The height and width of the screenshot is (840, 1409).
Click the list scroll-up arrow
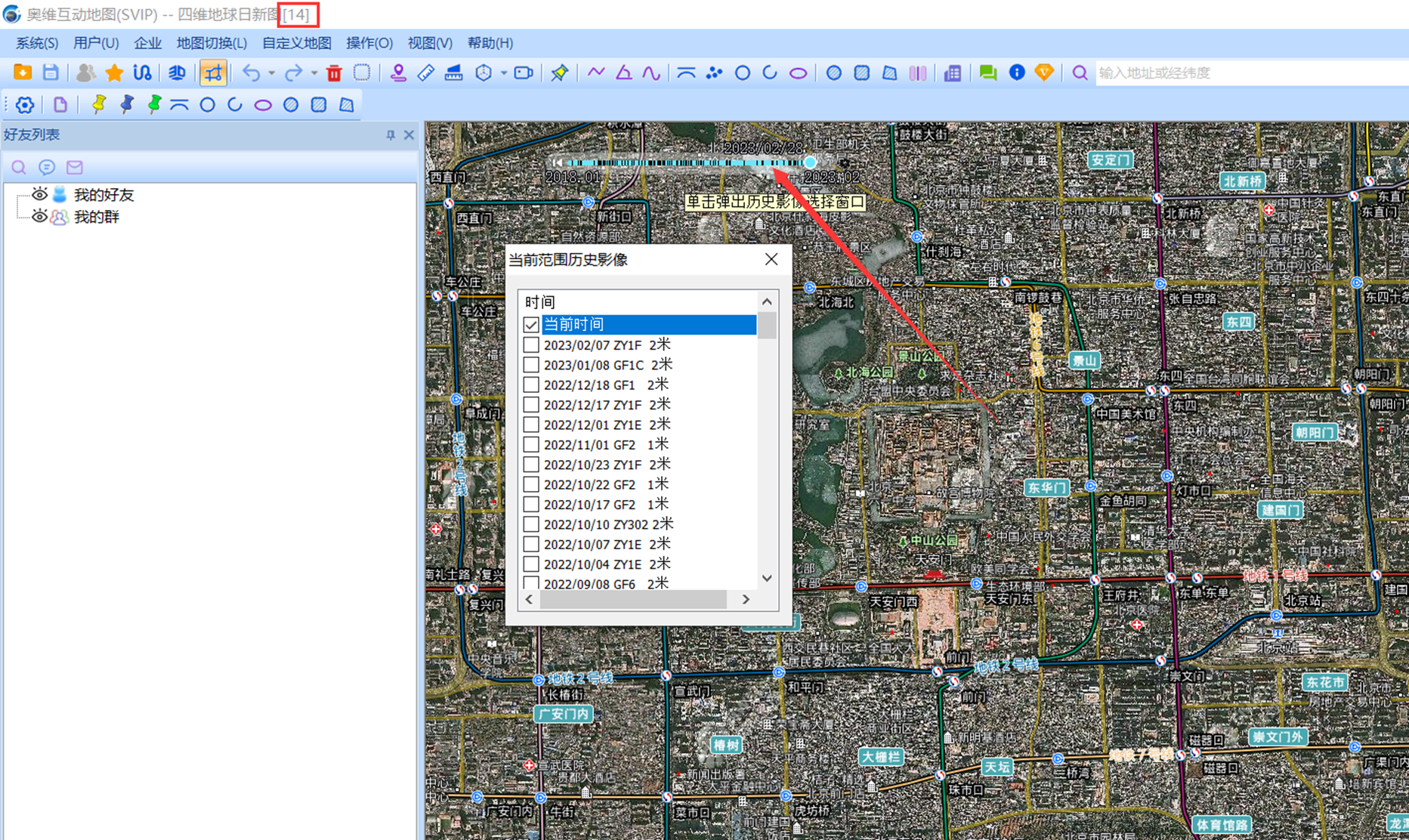click(767, 301)
